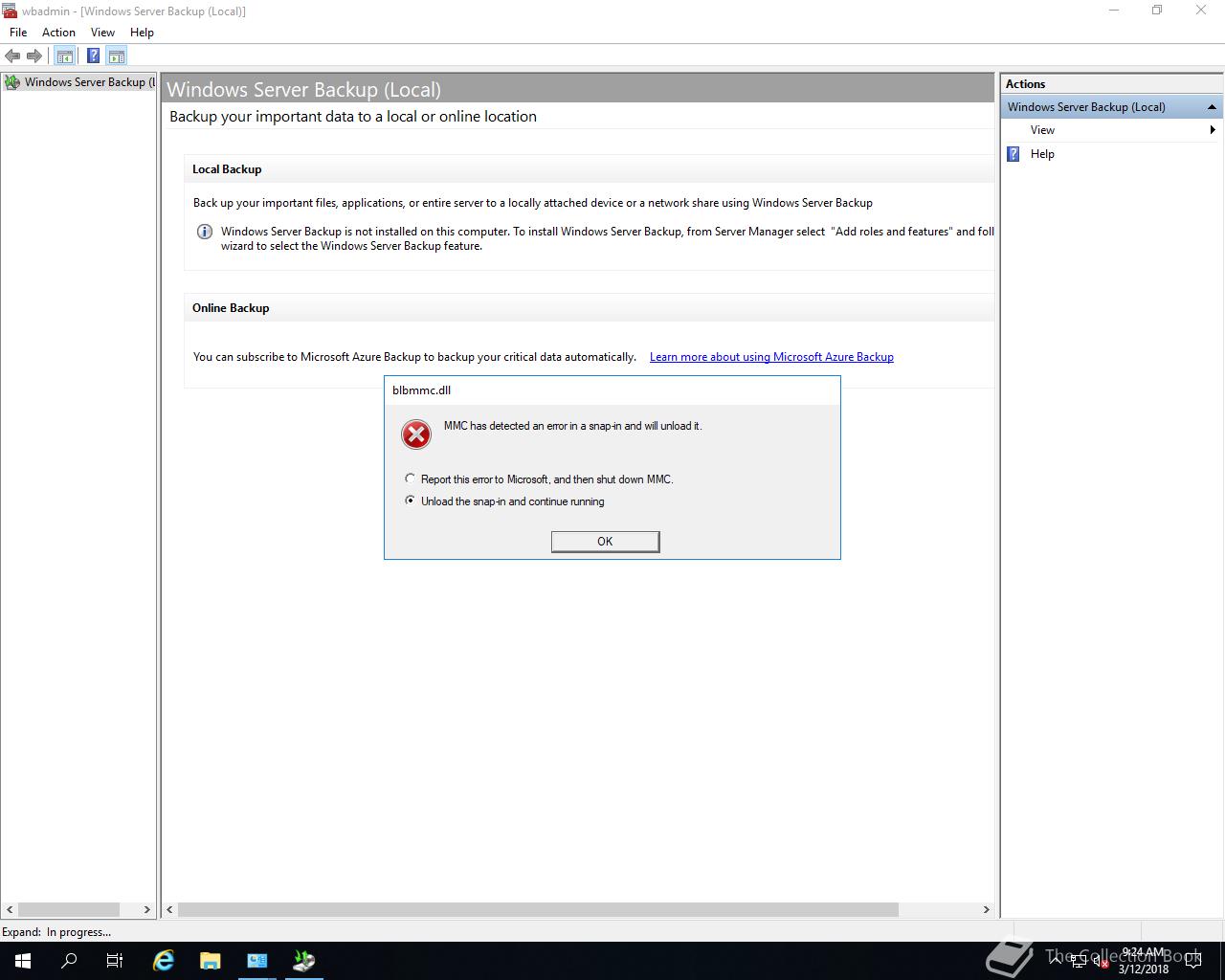The image size is (1225, 980).
Task: Click the blue Help toolbar icon
Action: [93, 56]
